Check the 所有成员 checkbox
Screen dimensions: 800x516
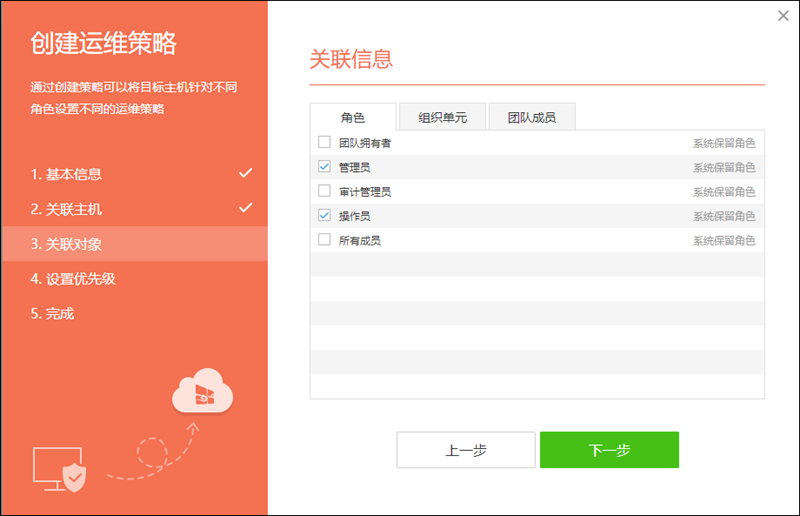tap(324, 240)
